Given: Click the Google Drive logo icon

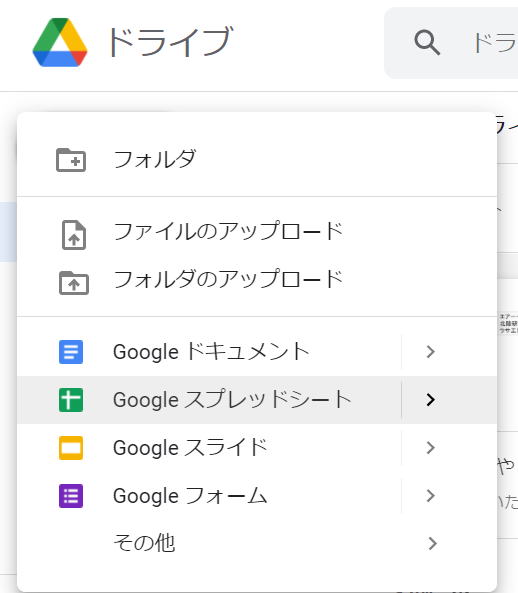Looking at the screenshot, I should [60, 42].
